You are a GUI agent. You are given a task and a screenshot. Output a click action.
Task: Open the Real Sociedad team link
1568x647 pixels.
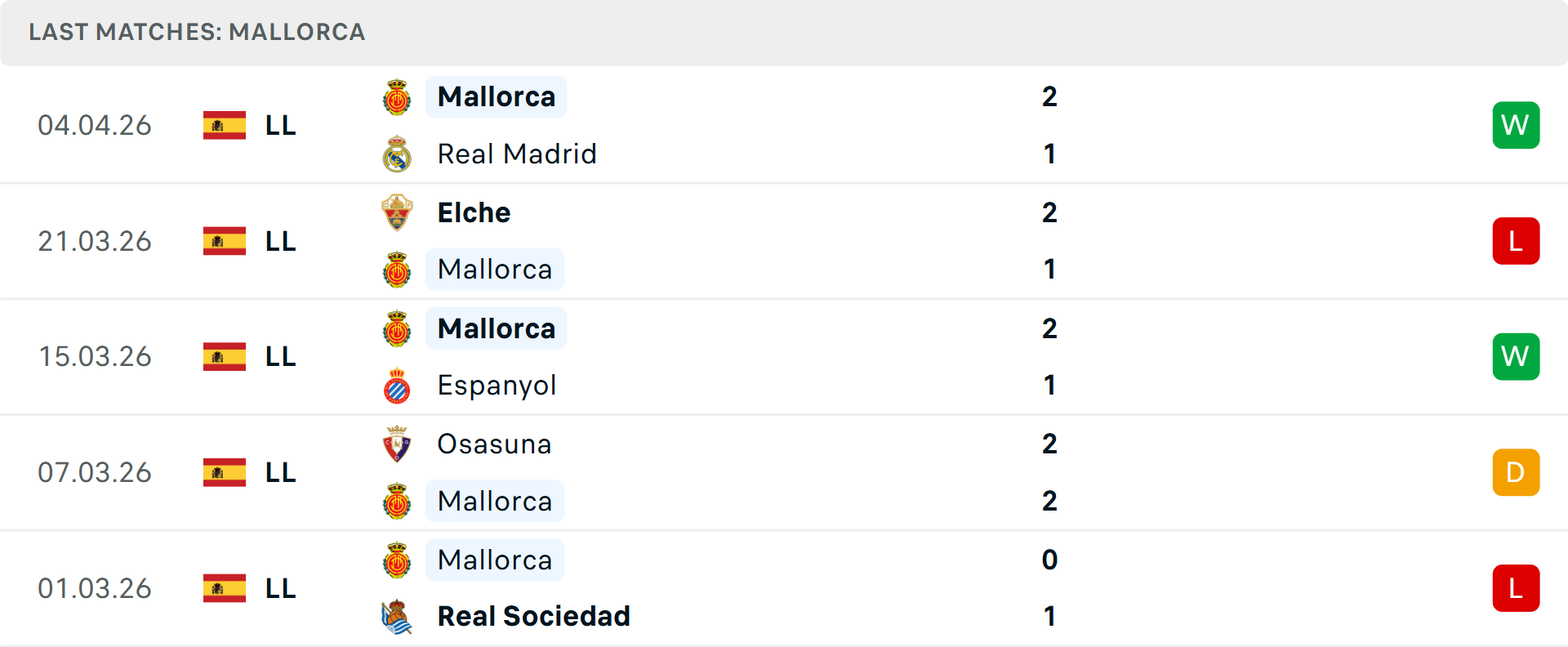533,617
